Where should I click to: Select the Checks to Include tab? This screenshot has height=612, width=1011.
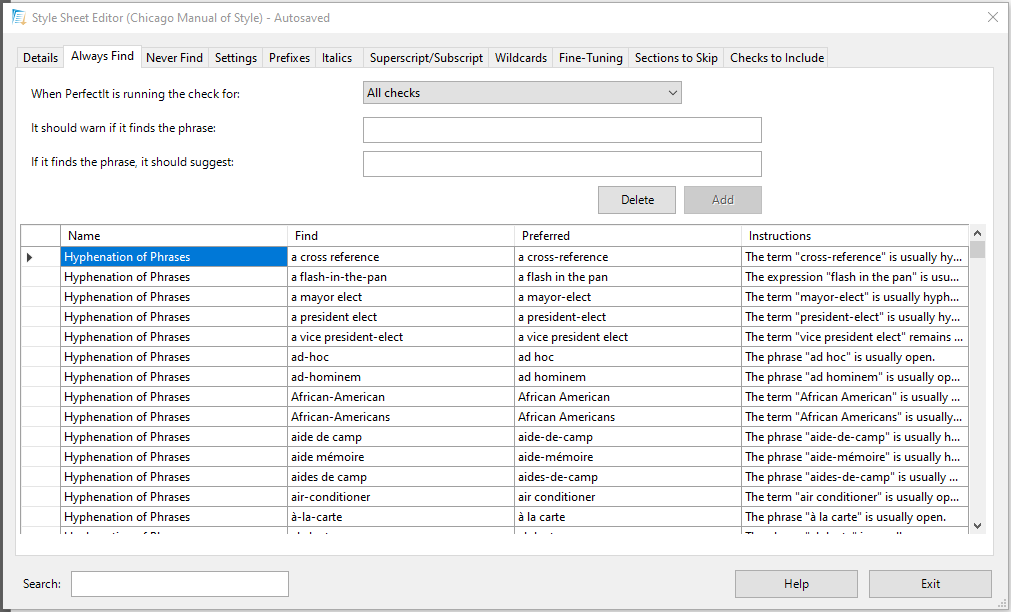pyautogui.click(x=776, y=57)
